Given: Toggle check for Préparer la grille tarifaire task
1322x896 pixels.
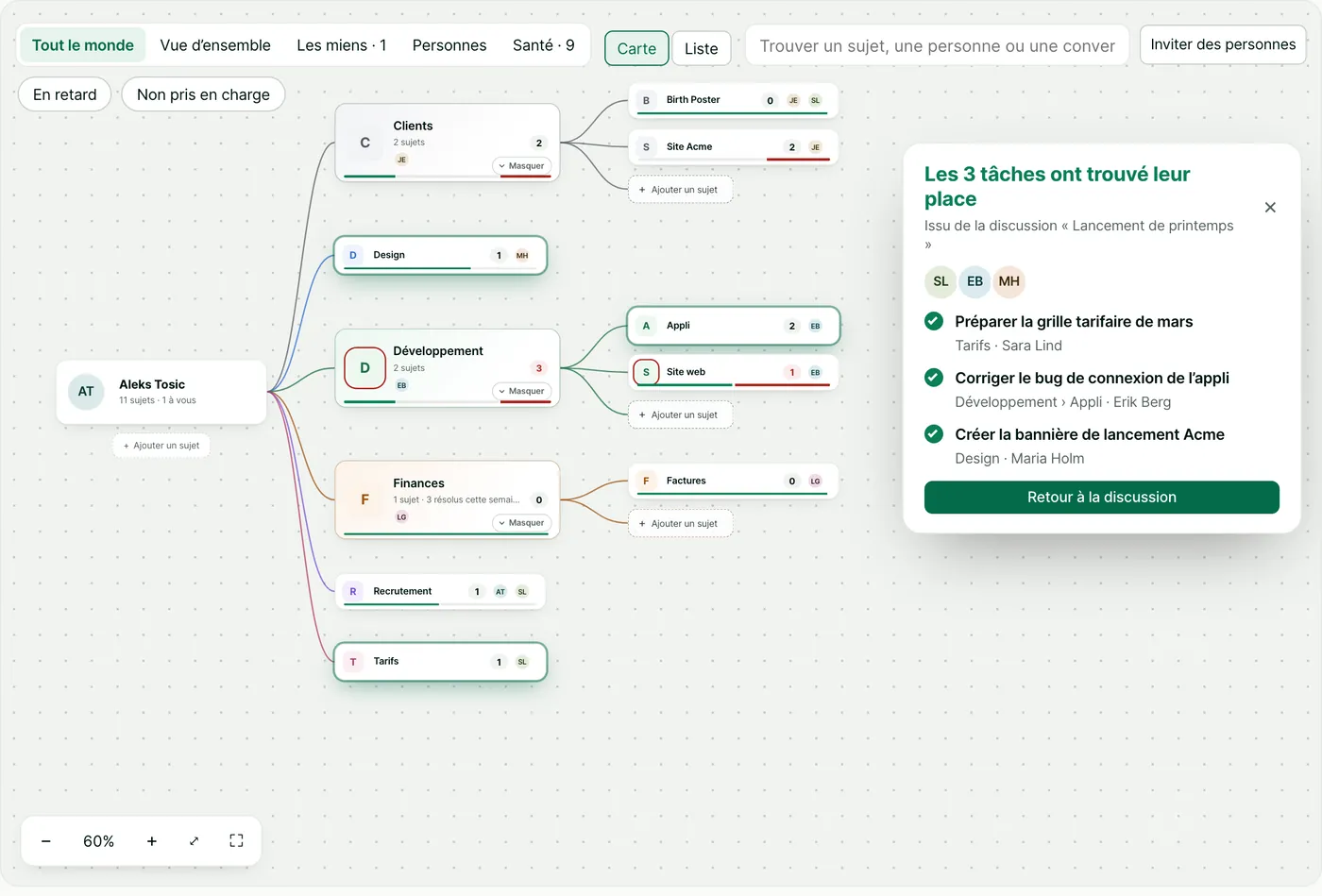Looking at the screenshot, I should [x=934, y=321].
